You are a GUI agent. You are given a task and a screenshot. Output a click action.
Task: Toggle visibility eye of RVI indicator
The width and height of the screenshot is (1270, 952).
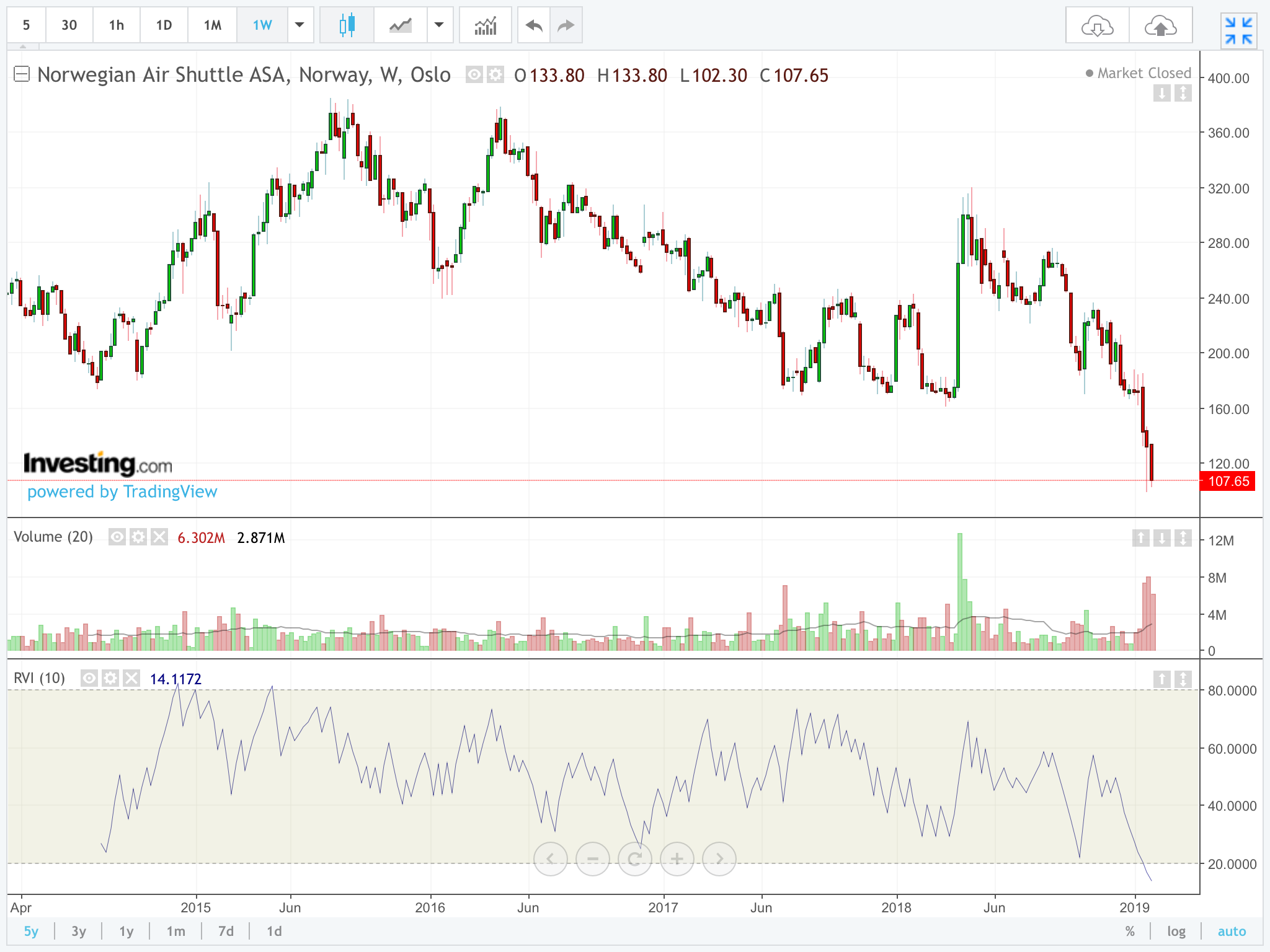(89, 678)
